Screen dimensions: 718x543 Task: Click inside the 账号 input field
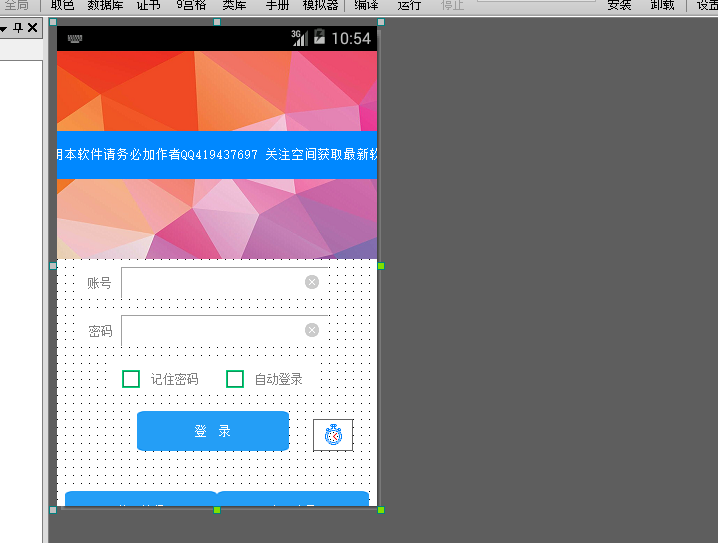[x=212, y=283]
